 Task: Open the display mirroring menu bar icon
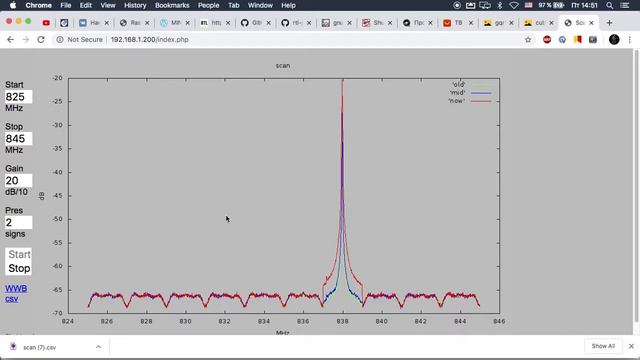485,5
